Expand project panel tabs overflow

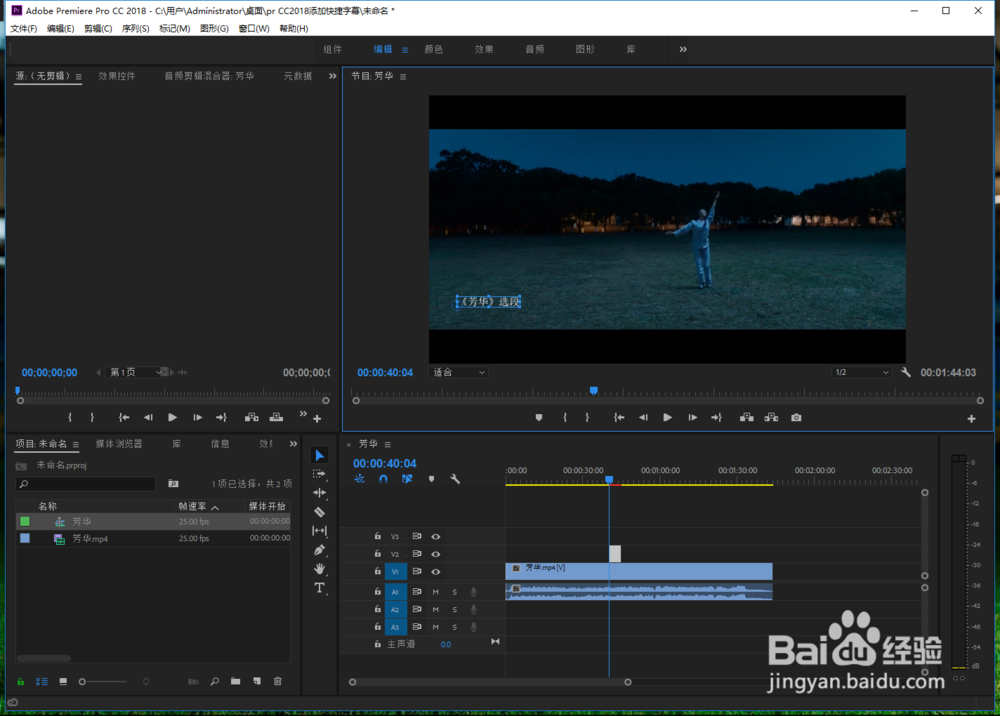click(x=293, y=444)
